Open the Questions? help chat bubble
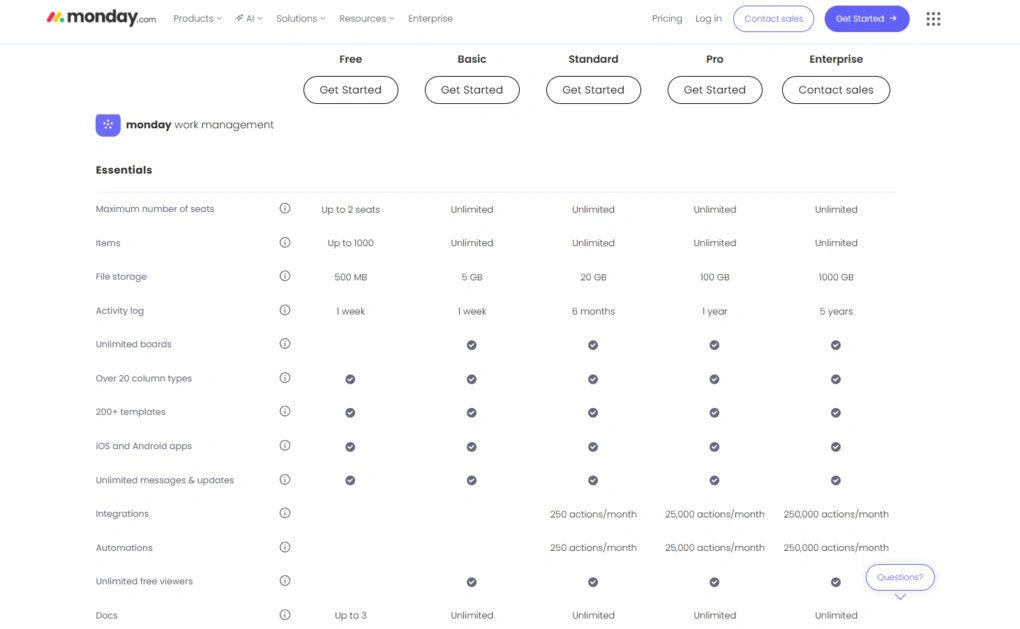1020x629 pixels. click(x=900, y=577)
